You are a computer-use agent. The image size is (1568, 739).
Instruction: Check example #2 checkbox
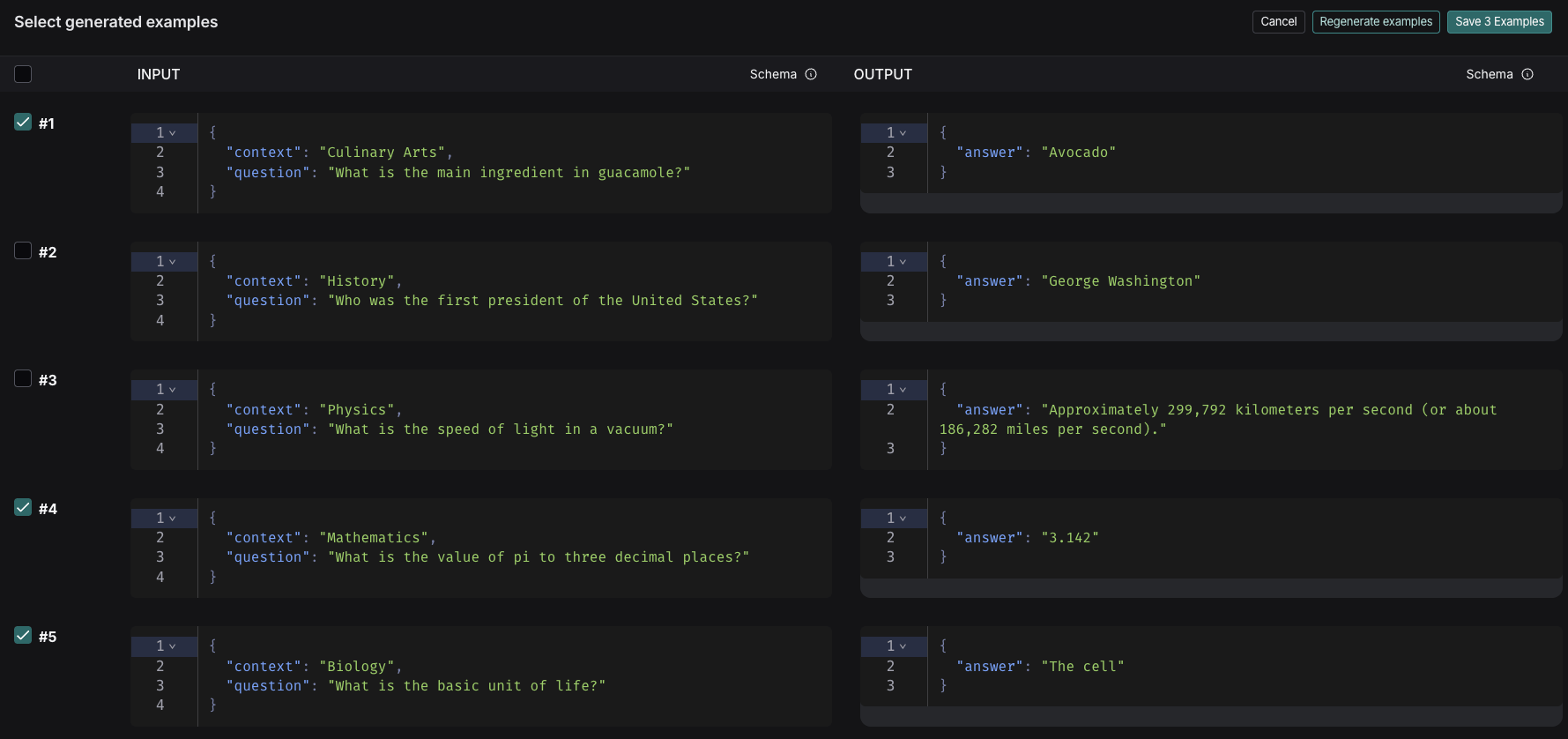(23, 250)
